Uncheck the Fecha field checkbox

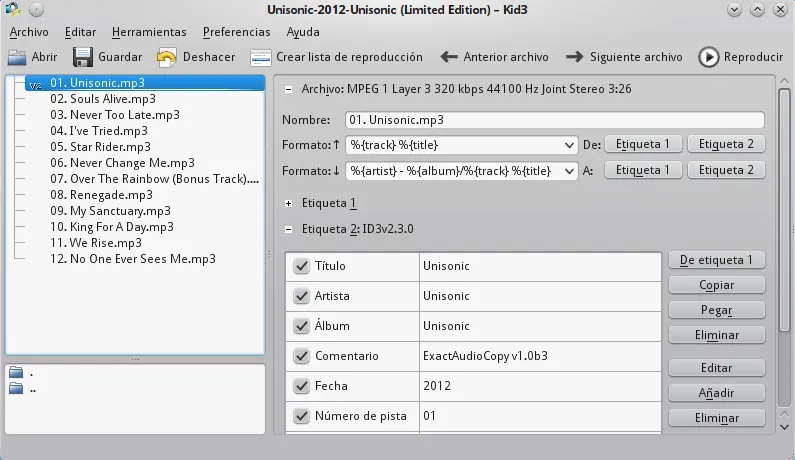click(301, 386)
